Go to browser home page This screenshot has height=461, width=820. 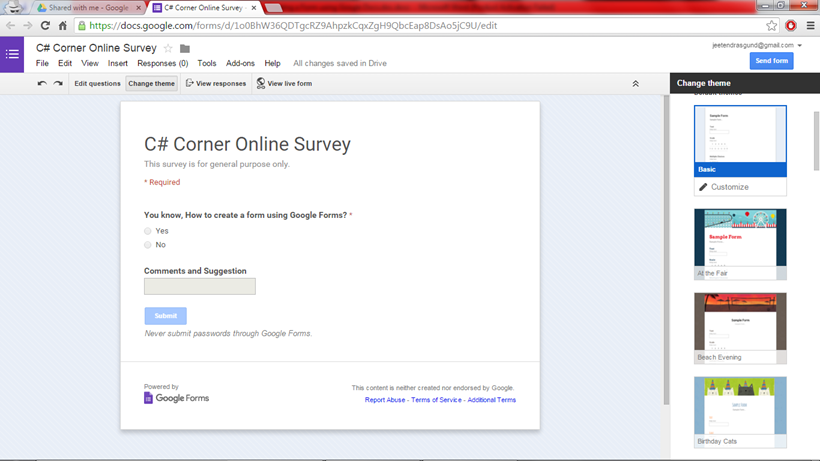[63, 26]
